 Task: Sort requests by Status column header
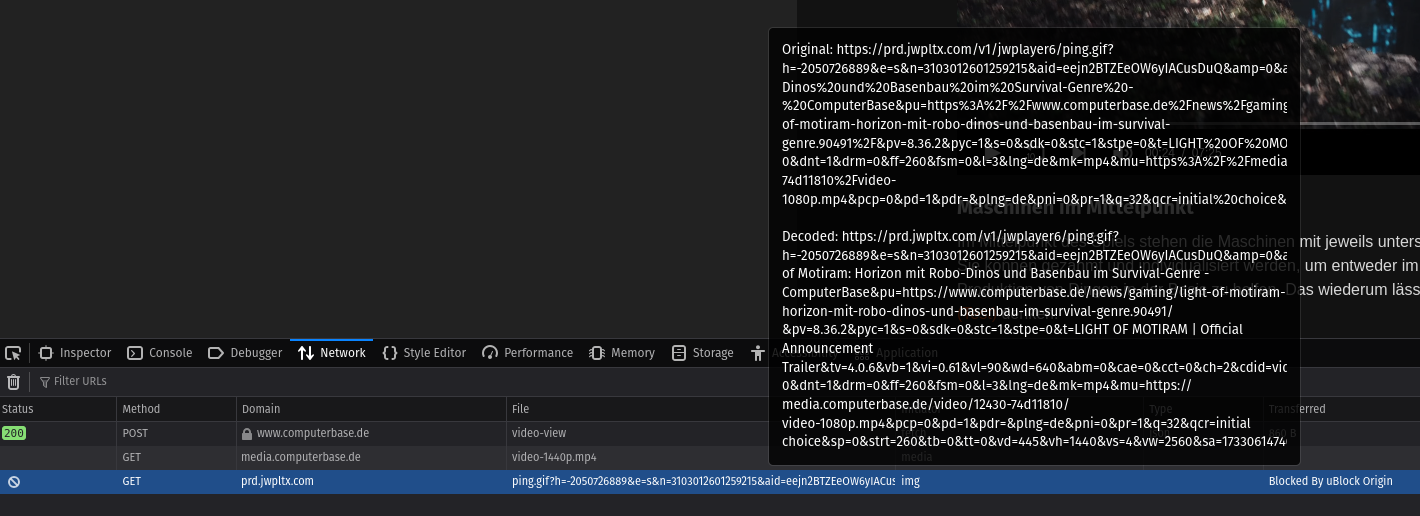[x=58, y=409]
